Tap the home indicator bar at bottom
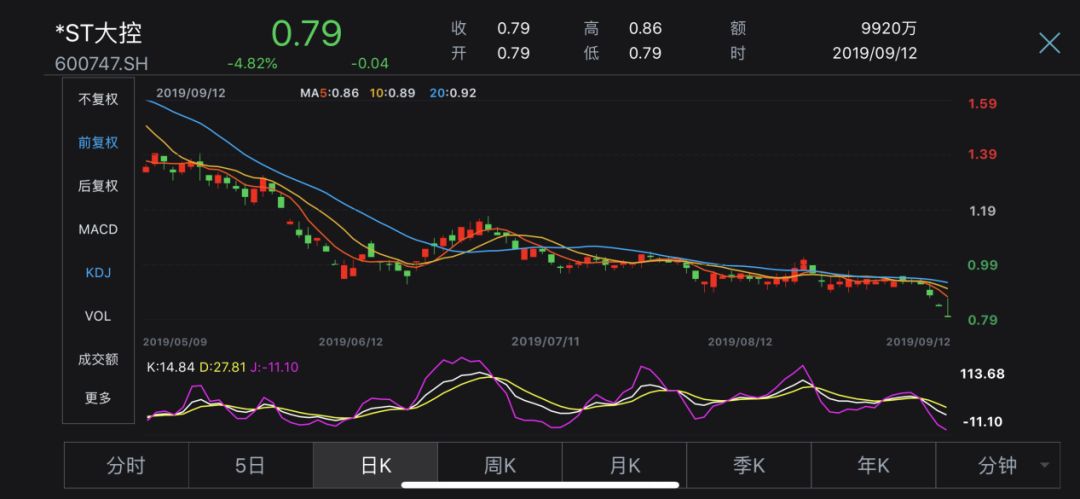1080x499 pixels. tap(540, 485)
